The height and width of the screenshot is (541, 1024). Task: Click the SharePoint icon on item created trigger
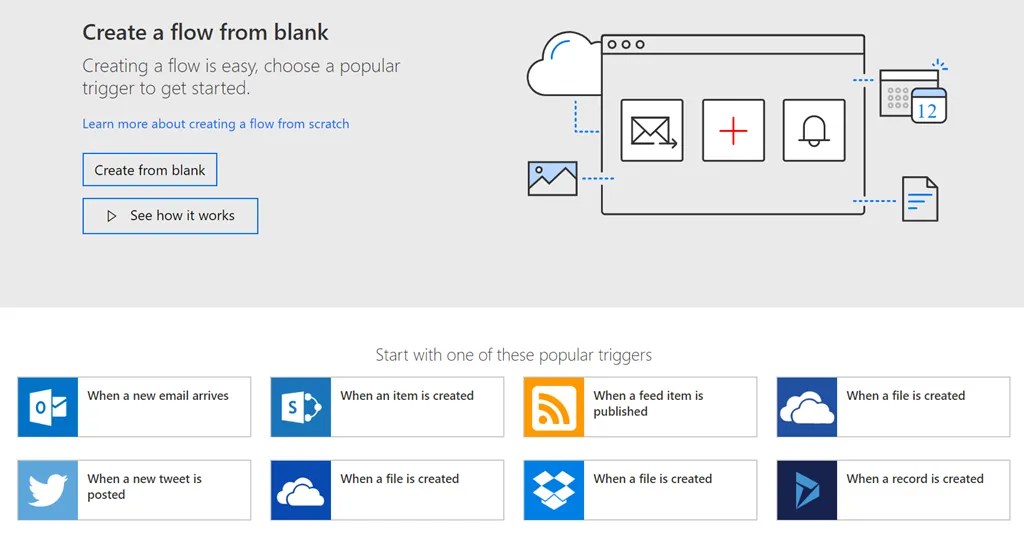300,406
